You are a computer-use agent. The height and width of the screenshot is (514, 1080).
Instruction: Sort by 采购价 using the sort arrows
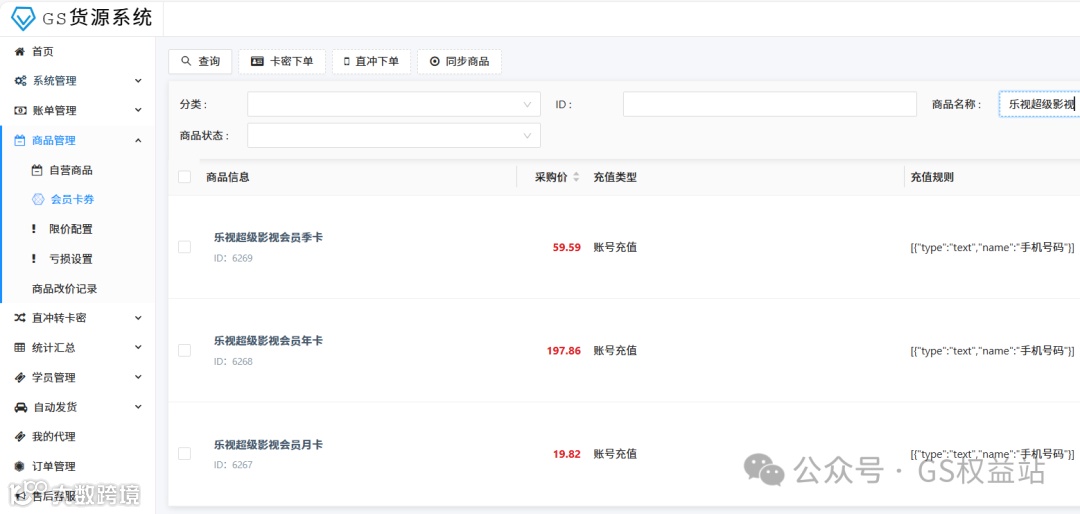[x=577, y=177]
